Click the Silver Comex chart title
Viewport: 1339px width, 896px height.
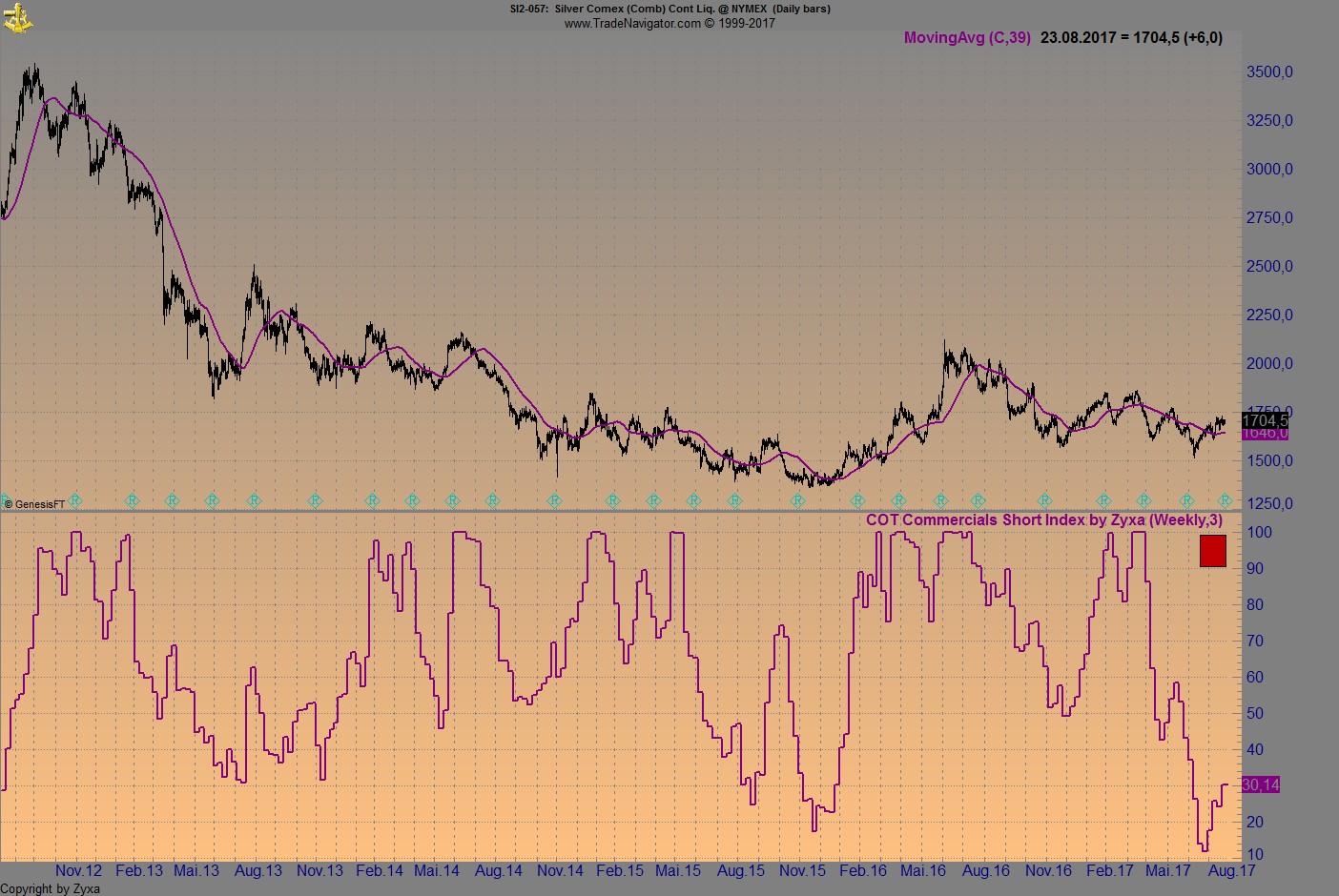tap(669, 9)
